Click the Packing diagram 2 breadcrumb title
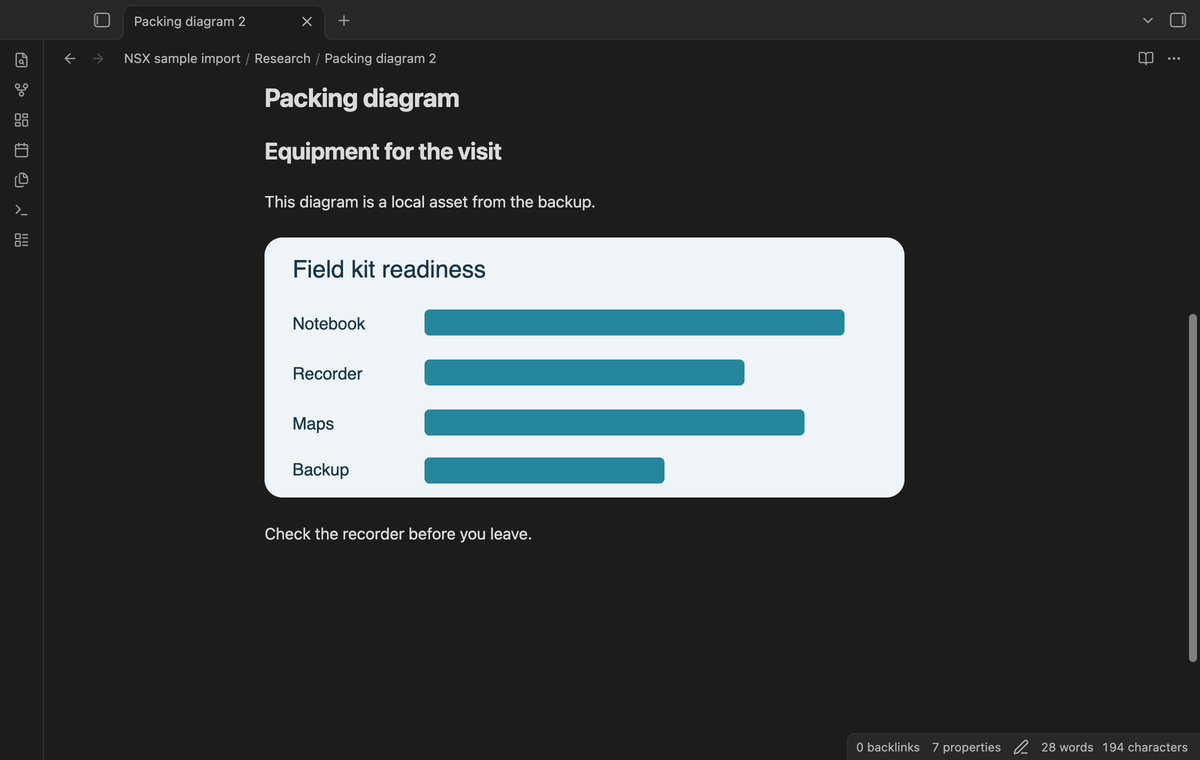The height and width of the screenshot is (760, 1200). pyautogui.click(x=380, y=58)
